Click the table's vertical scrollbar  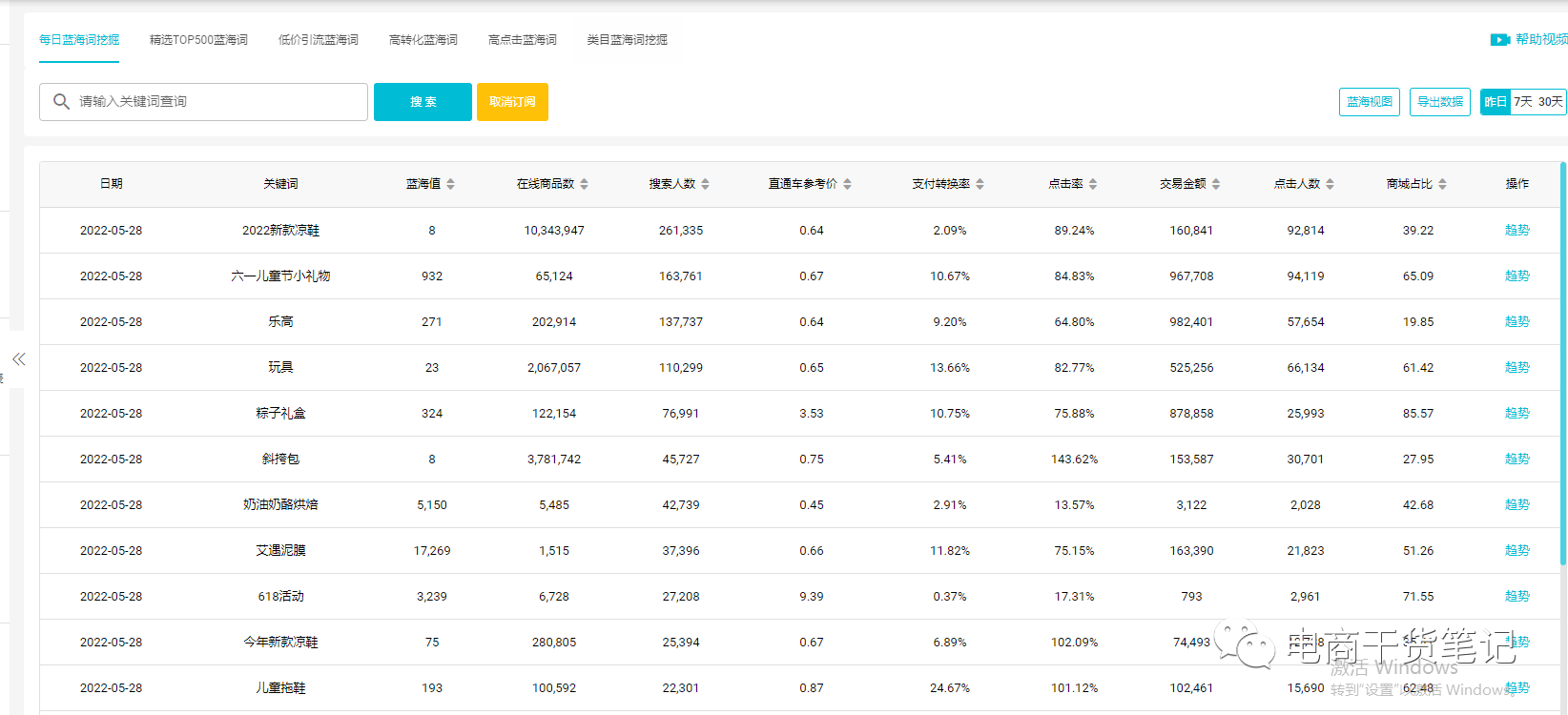(1563, 364)
